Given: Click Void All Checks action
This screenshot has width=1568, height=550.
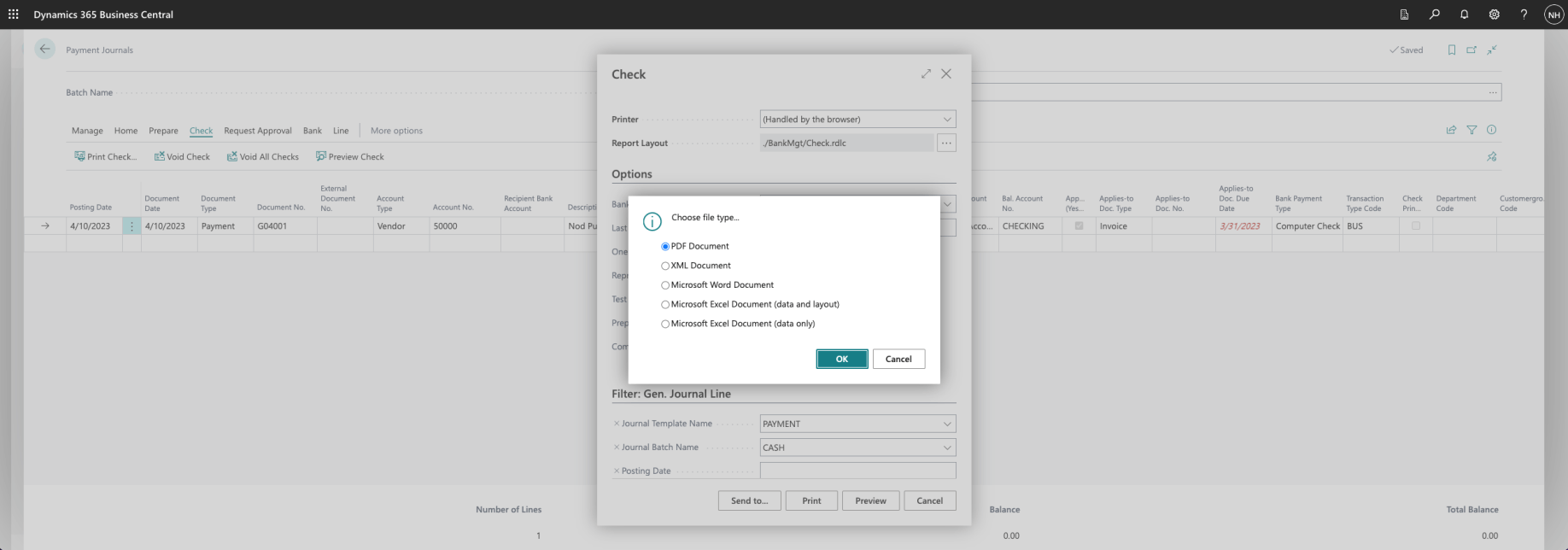Looking at the screenshot, I should (263, 156).
